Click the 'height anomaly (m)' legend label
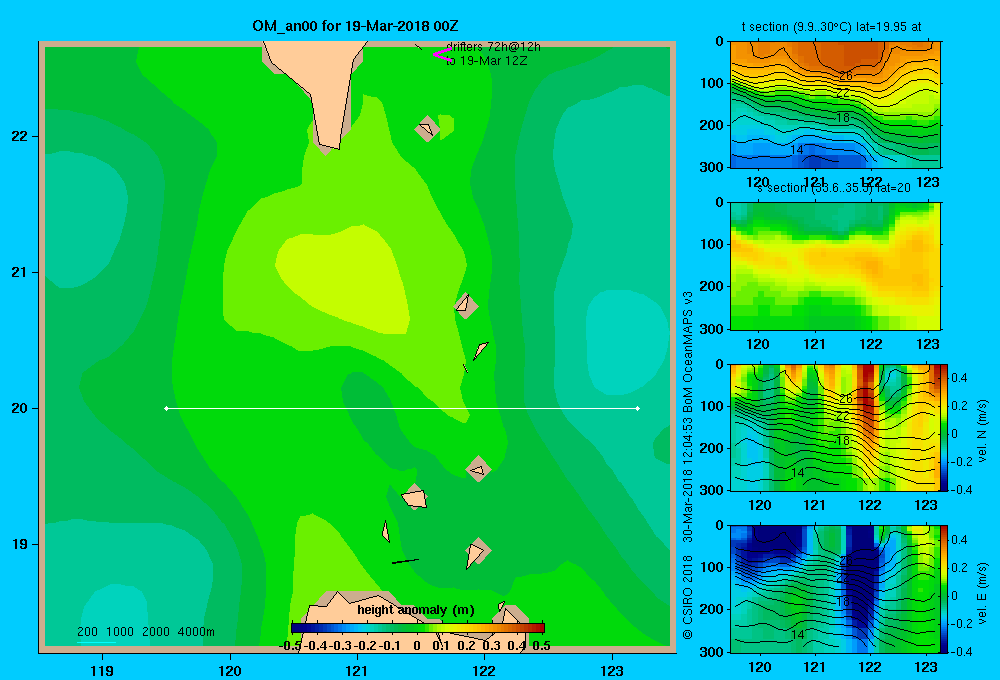The height and width of the screenshot is (680, 1000). tap(416, 610)
